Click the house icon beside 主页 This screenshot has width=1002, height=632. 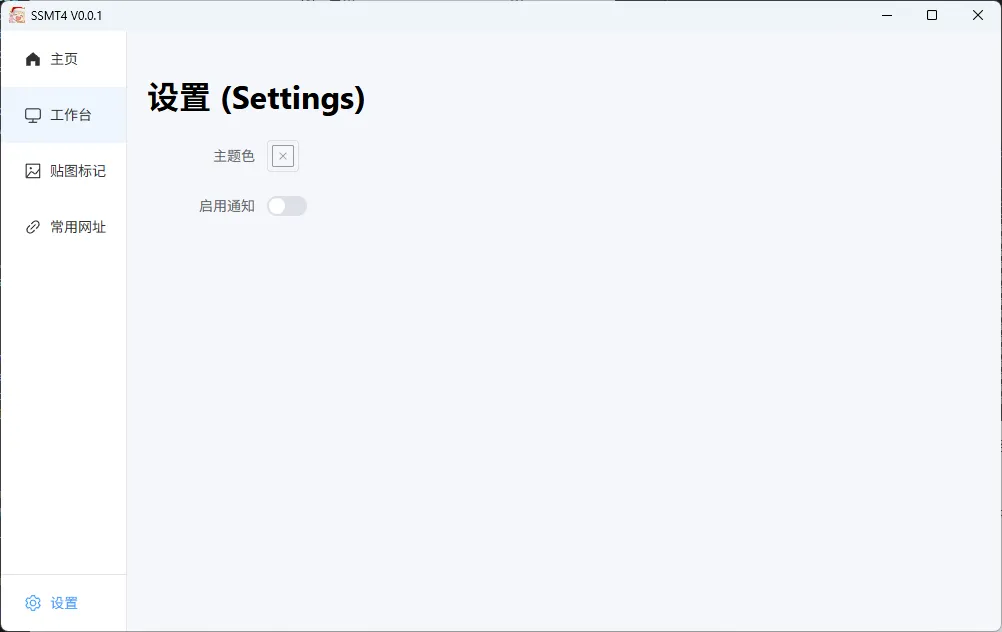coord(33,59)
